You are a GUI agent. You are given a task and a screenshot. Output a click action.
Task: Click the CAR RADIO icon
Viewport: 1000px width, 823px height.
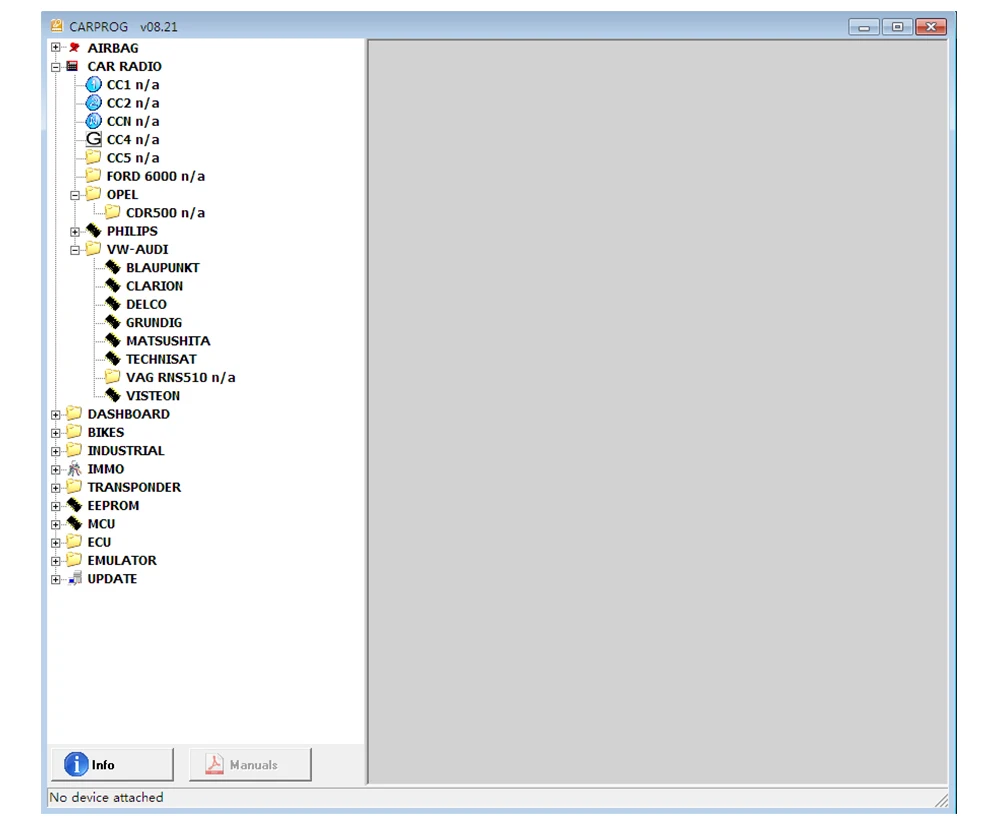click(x=73, y=66)
